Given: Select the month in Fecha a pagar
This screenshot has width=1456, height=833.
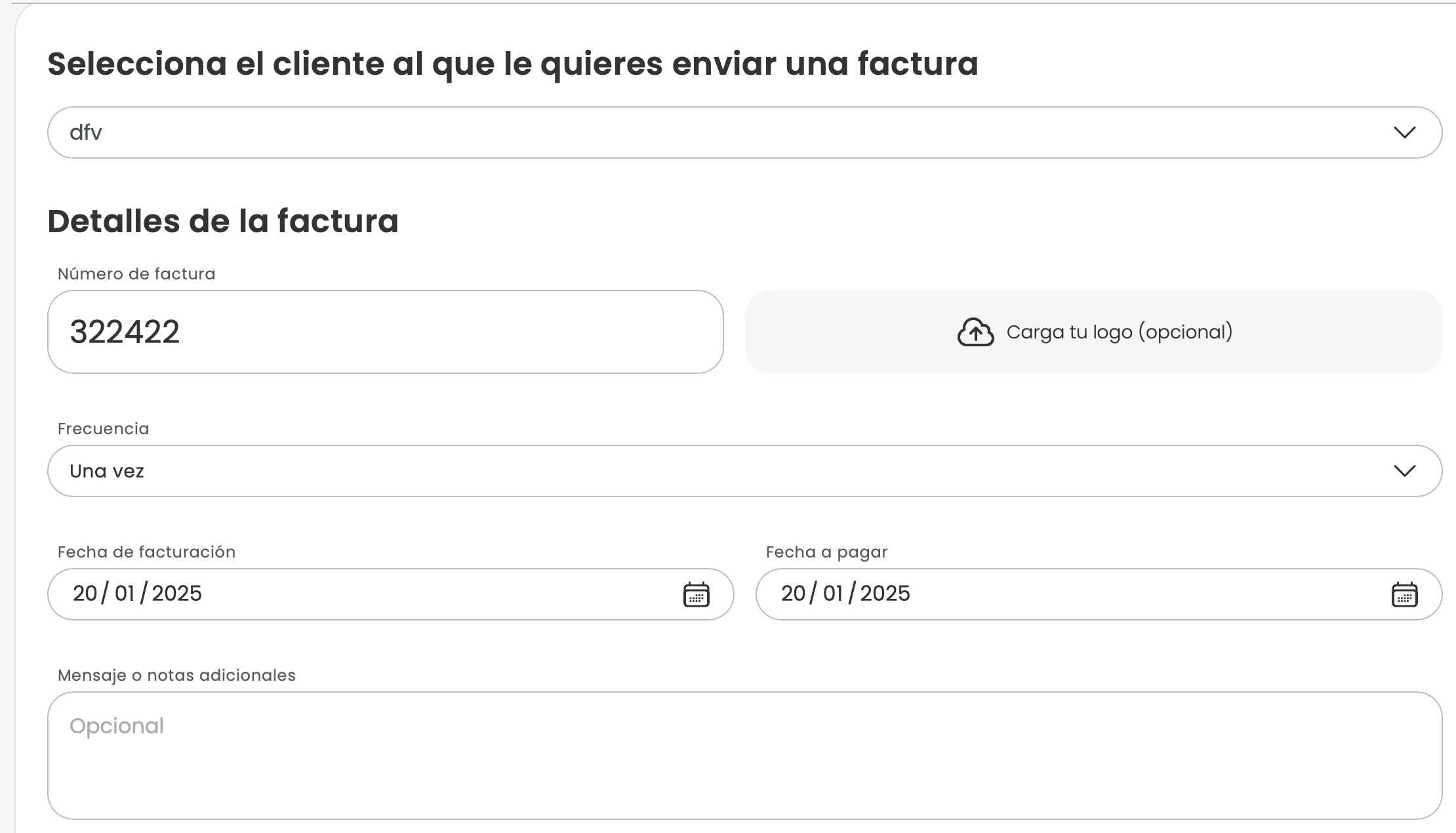Looking at the screenshot, I should point(833,594).
